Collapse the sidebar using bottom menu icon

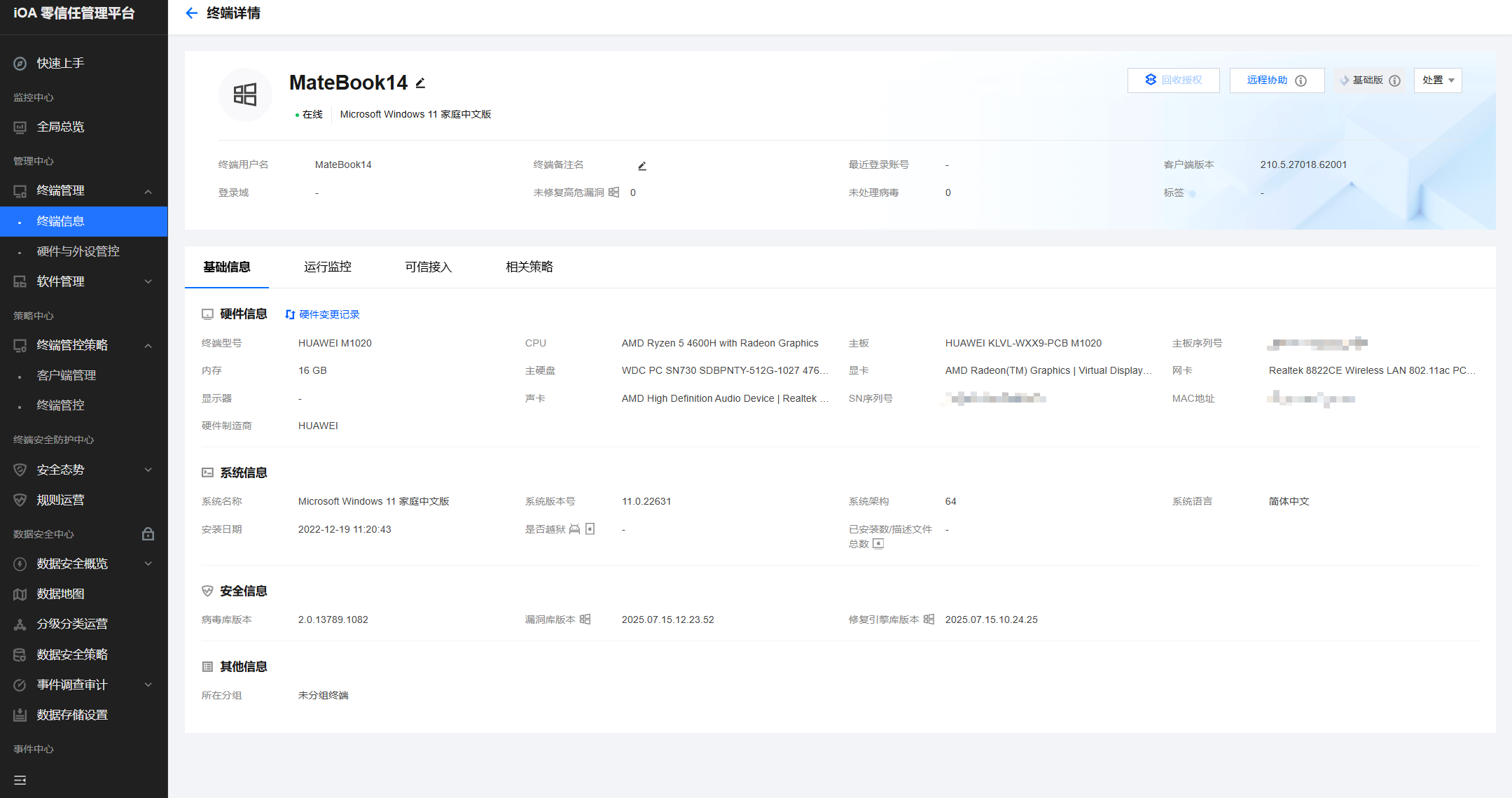[x=20, y=780]
